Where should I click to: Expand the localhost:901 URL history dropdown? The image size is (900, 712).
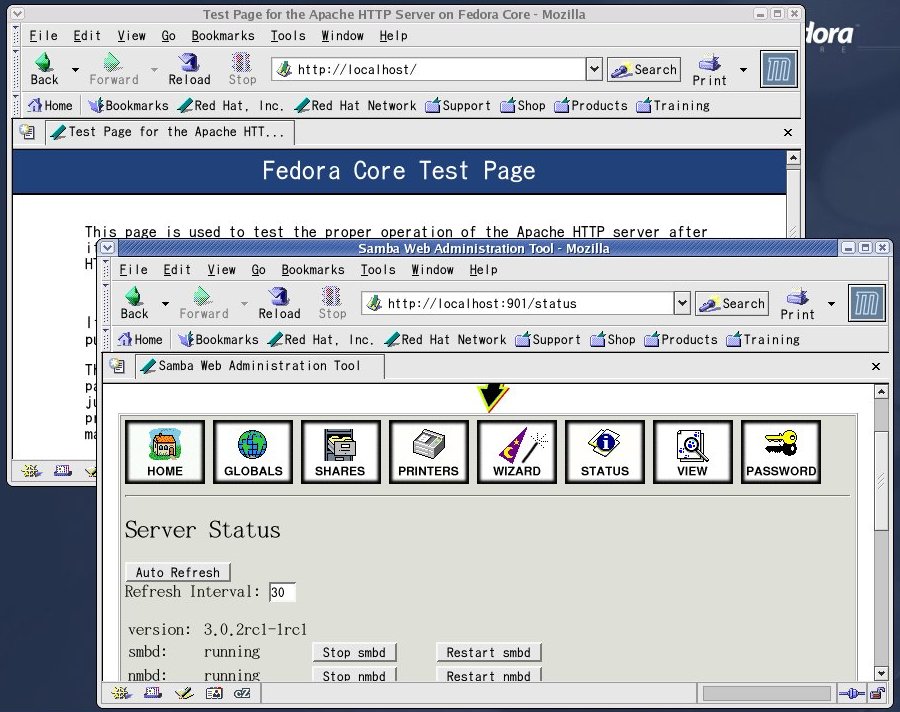pyautogui.click(x=682, y=303)
